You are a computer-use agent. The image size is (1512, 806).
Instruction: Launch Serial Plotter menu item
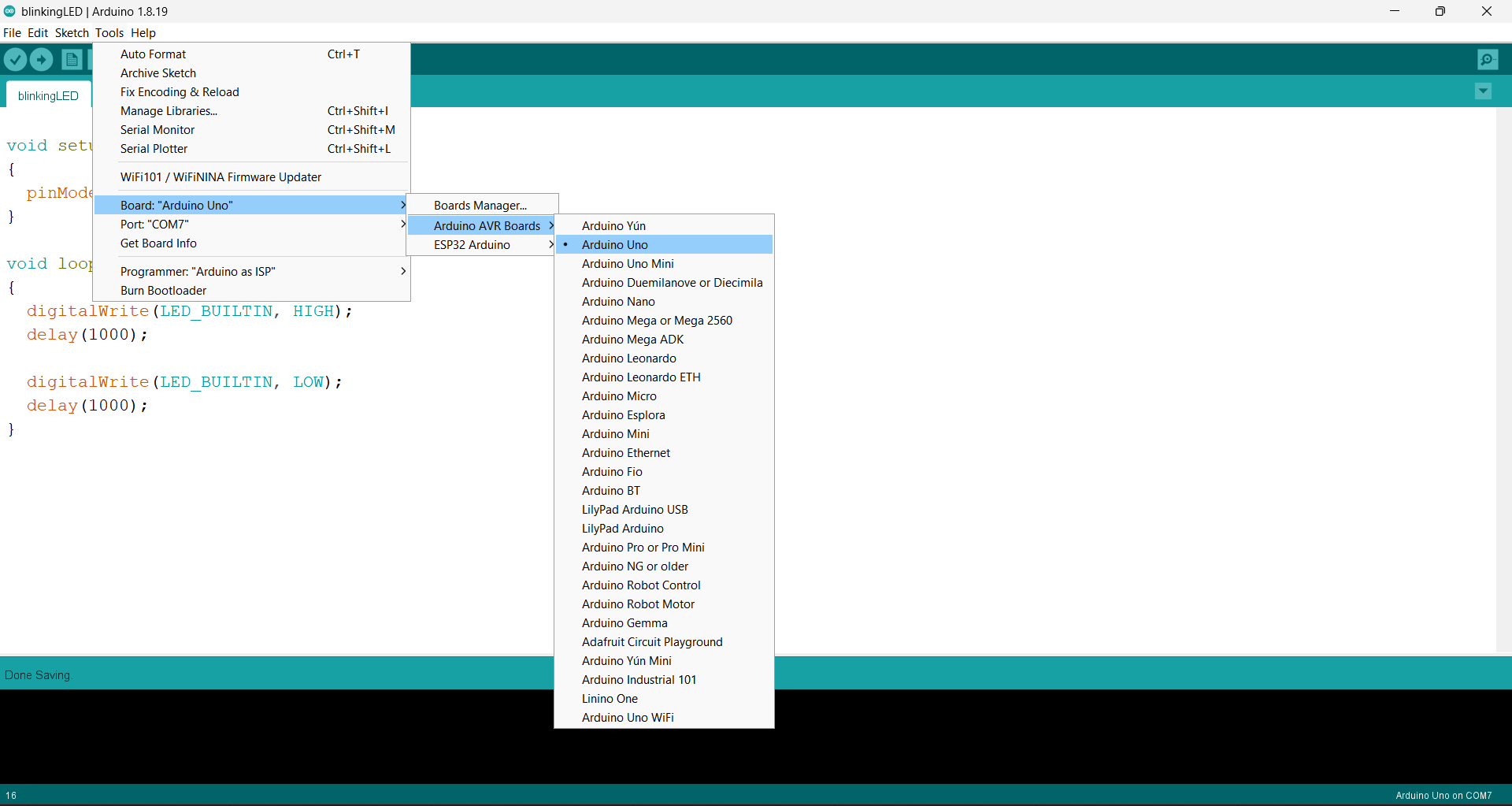click(x=252, y=149)
